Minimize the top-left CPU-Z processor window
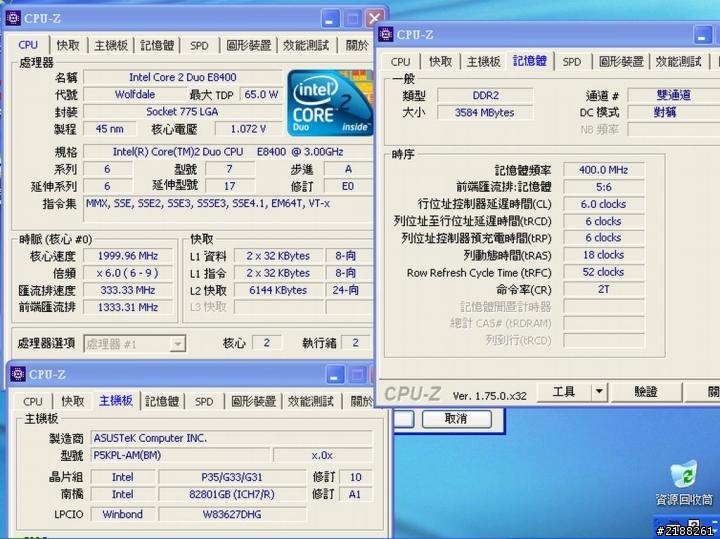The height and width of the screenshot is (539, 720). [329, 19]
